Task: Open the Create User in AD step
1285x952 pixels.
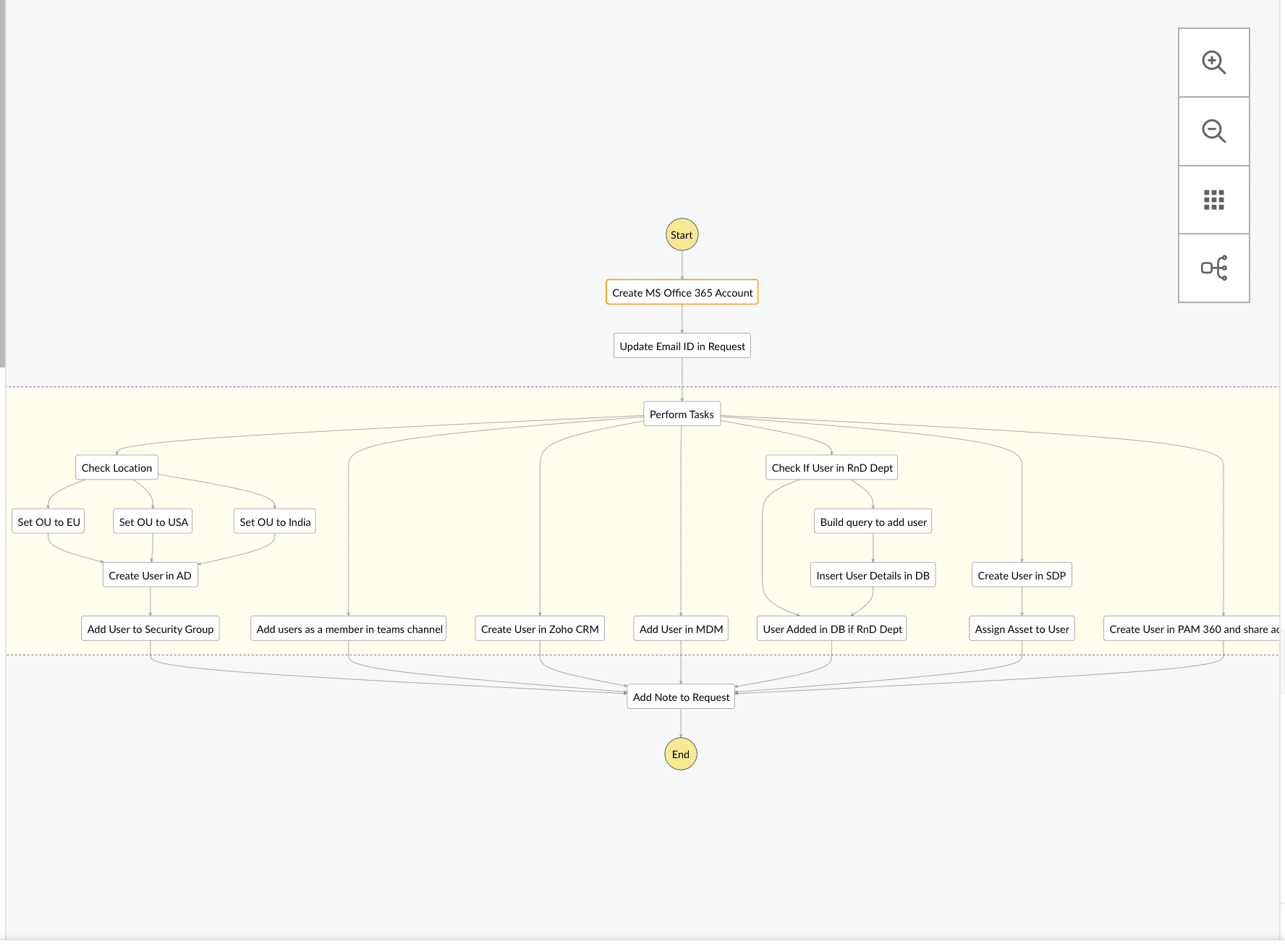Action: click(150, 575)
